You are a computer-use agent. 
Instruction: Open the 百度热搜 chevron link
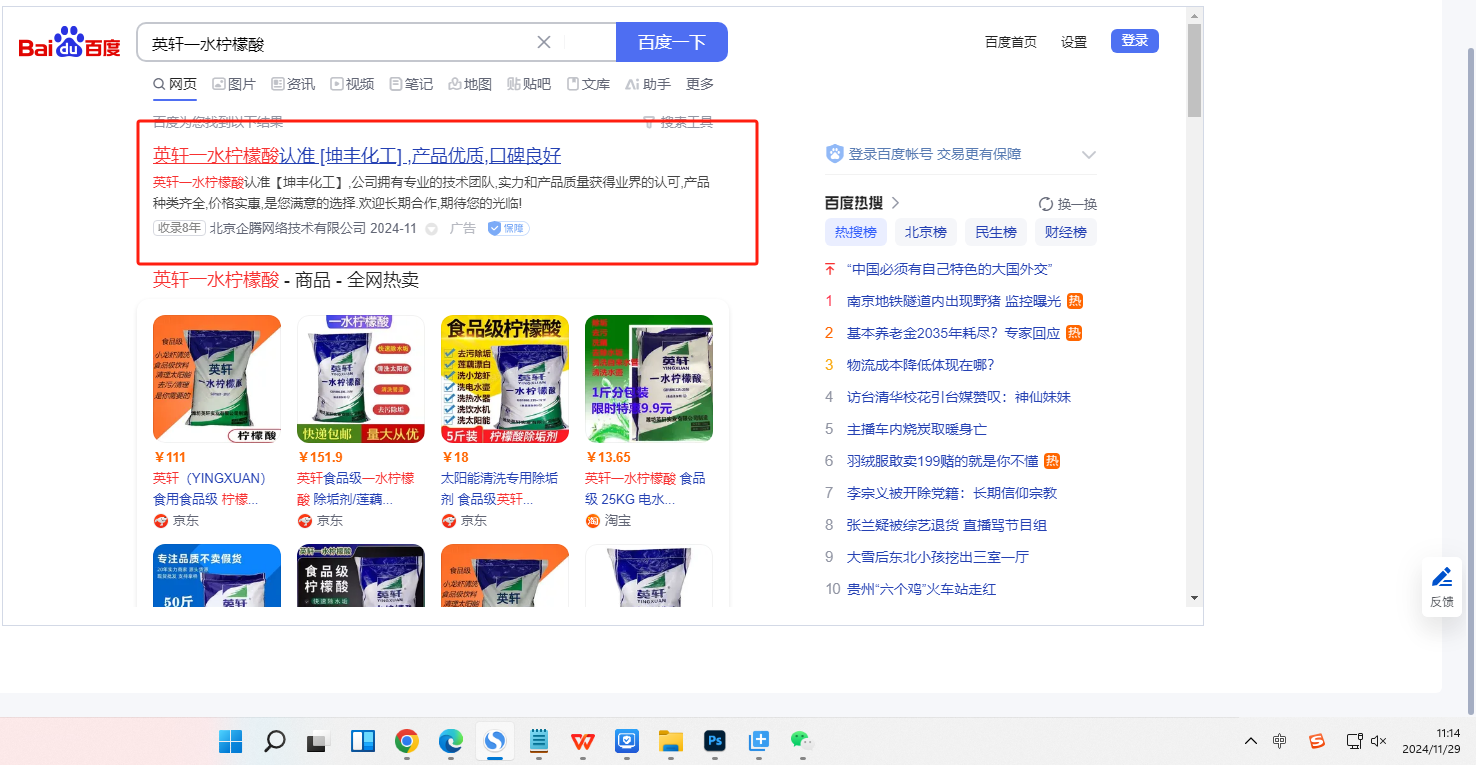(895, 203)
